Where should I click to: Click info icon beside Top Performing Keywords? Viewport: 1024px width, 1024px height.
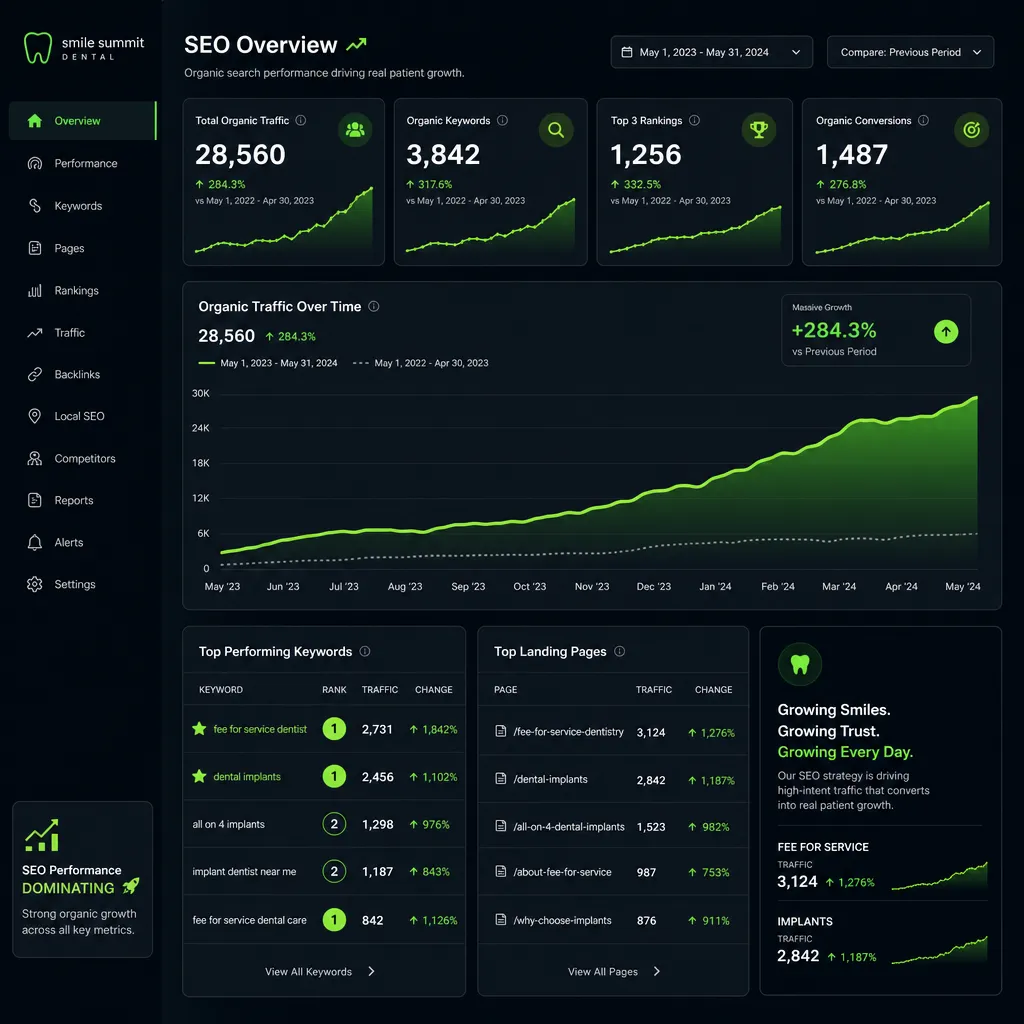365,651
